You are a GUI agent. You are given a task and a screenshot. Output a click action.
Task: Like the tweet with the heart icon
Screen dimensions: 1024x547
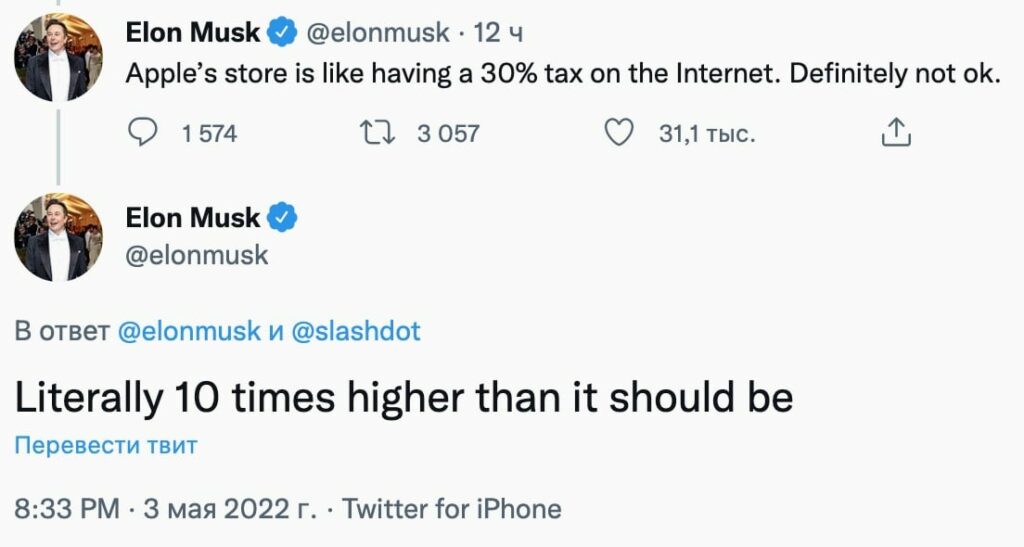621,133
